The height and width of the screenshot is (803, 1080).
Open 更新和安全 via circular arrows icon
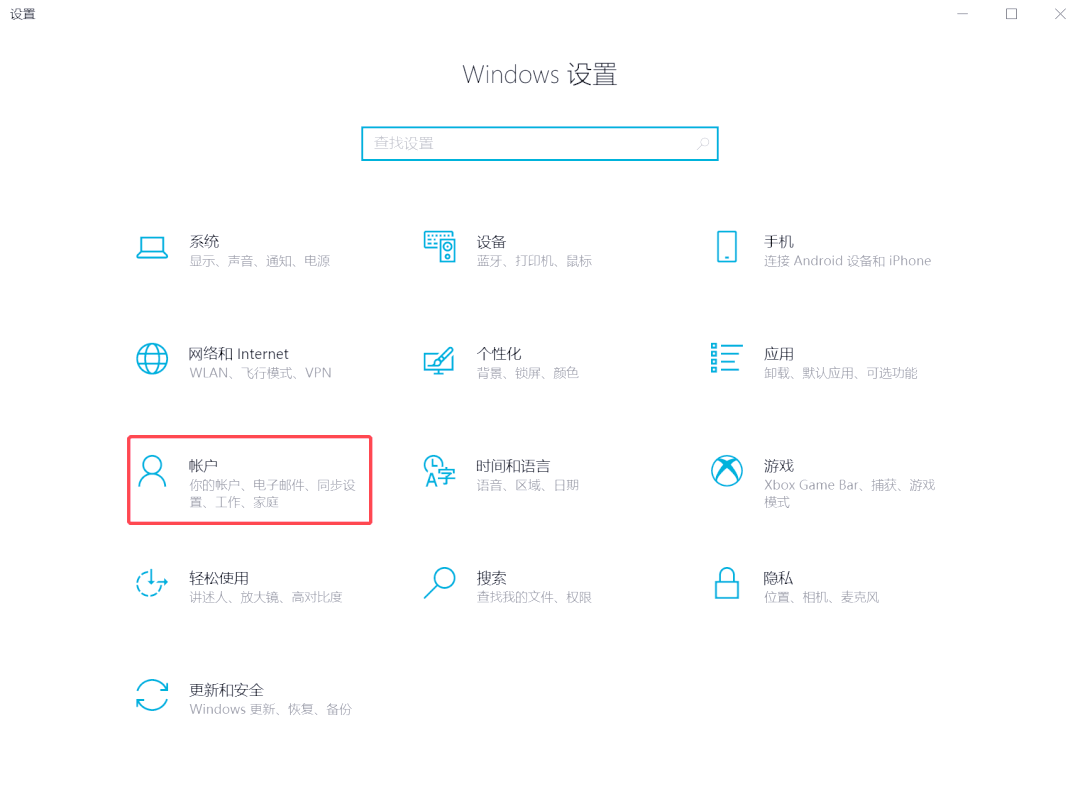click(152, 697)
